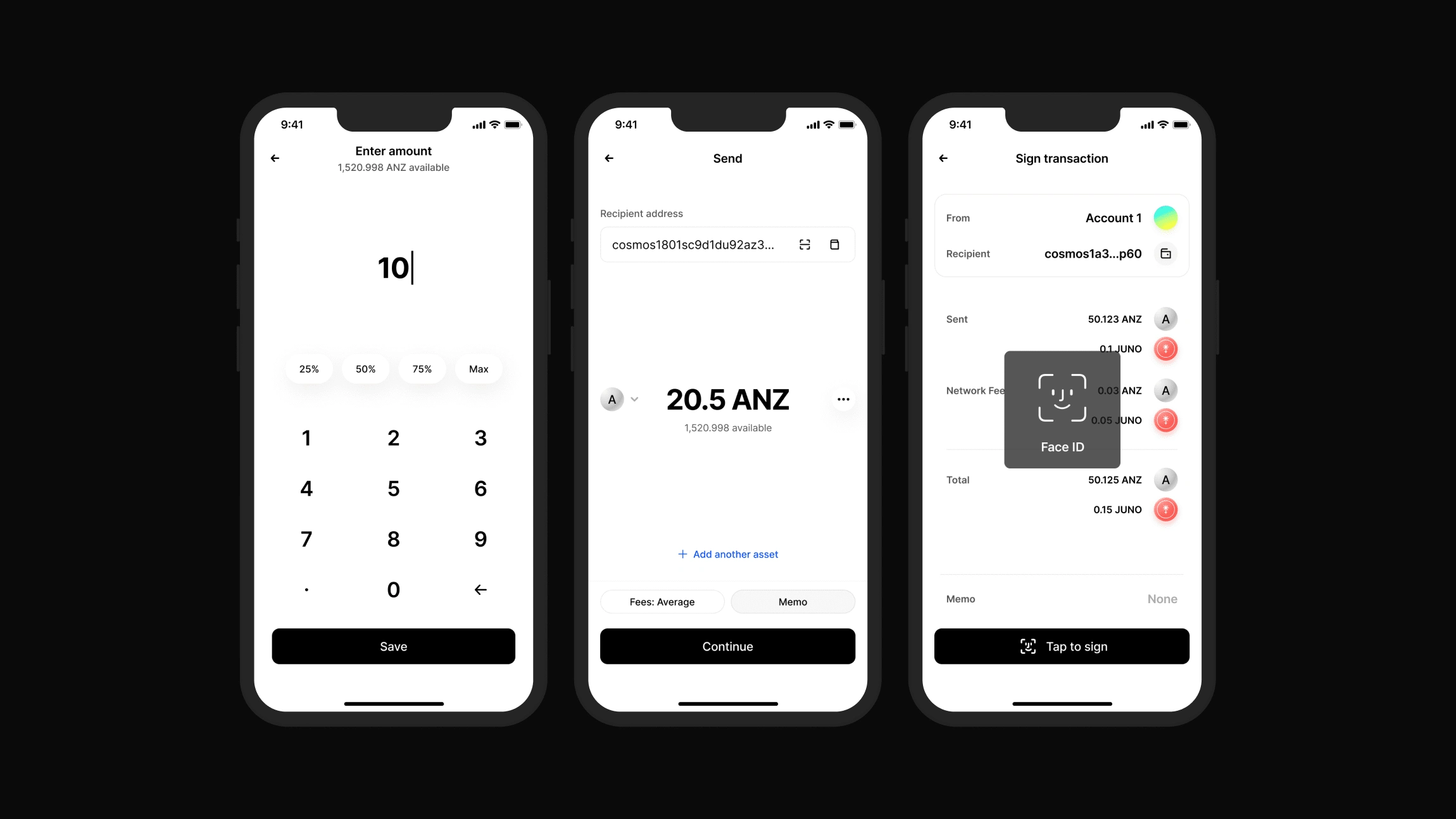
Task: Select the 25% quick amount button
Action: tap(308, 368)
